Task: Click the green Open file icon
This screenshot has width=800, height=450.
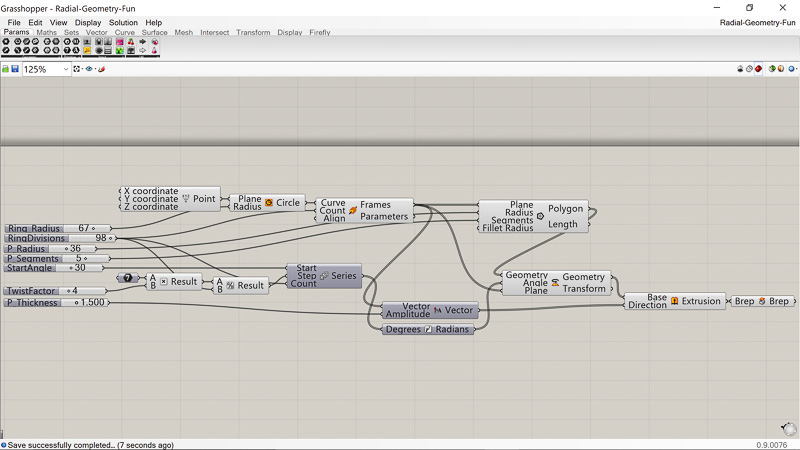Action: [x=6, y=69]
